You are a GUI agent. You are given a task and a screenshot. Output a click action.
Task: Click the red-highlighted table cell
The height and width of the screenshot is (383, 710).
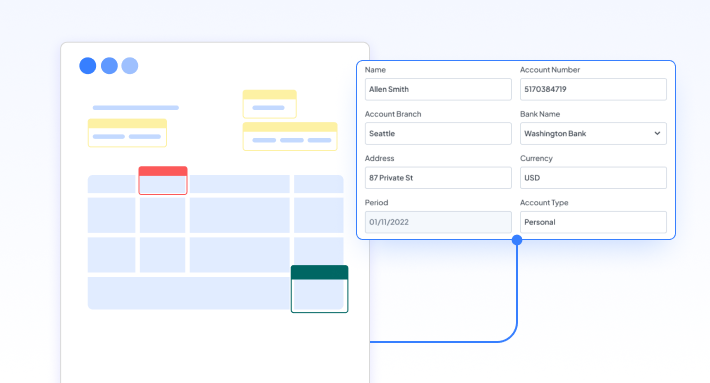[x=163, y=181]
